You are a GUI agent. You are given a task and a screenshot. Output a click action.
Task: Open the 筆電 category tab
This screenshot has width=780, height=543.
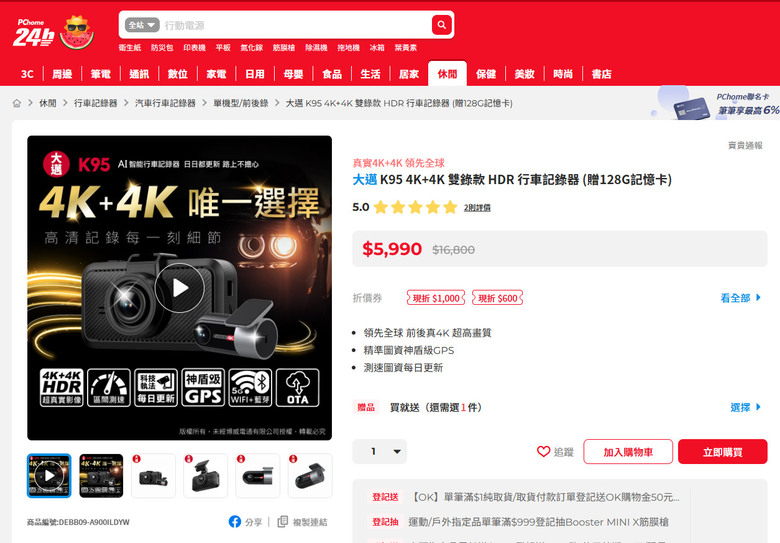[101, 74]
